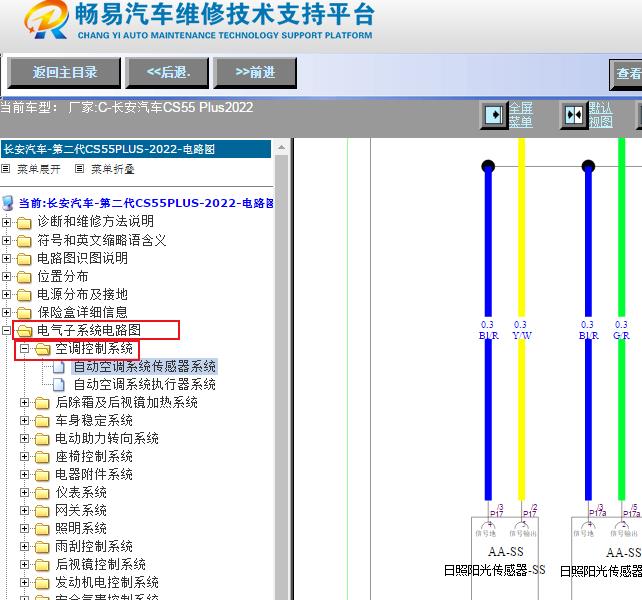
Task: Click the 菜单展开 icon
Action: tap(6, 169)
